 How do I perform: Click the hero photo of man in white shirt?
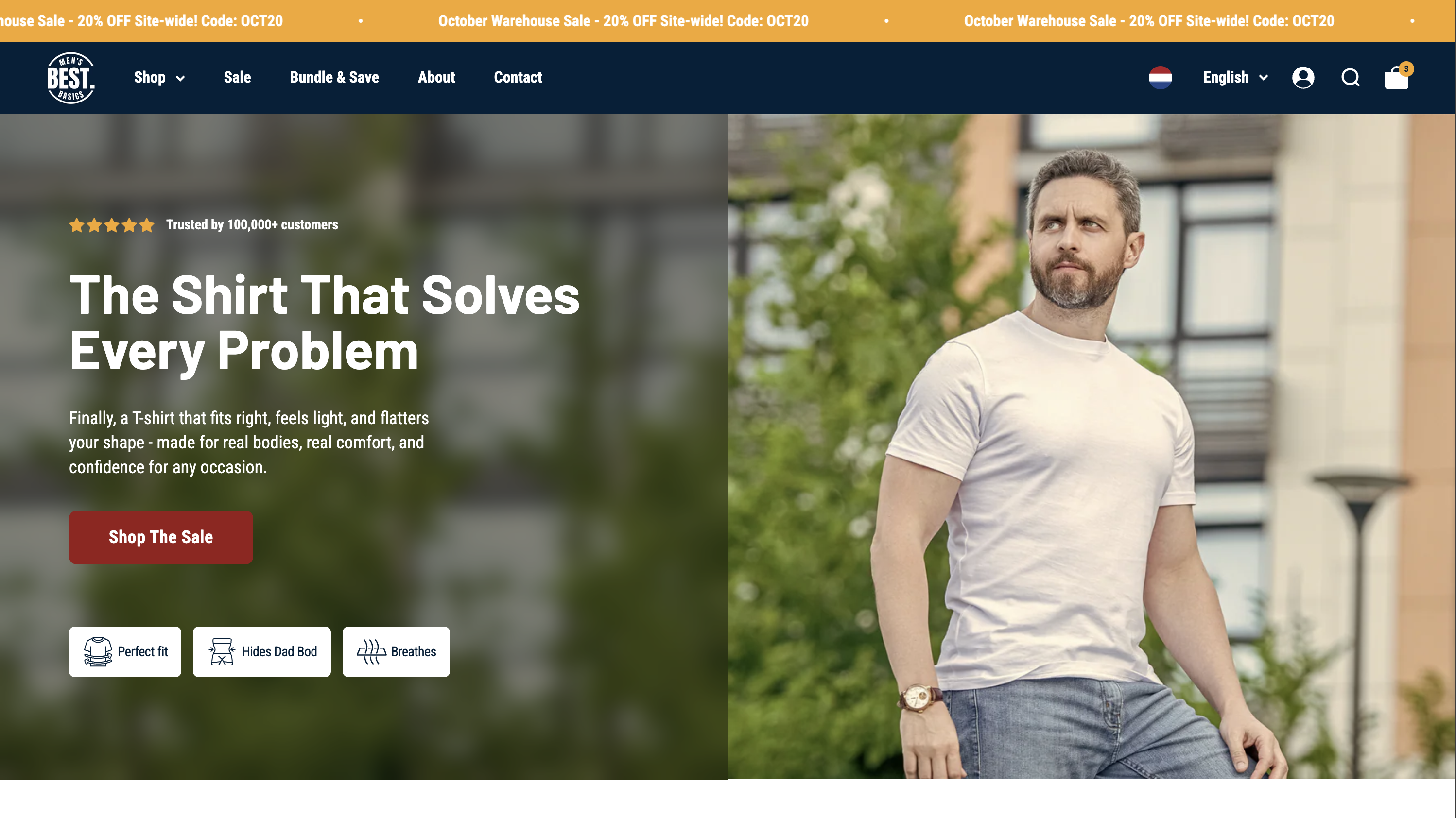1091,446
